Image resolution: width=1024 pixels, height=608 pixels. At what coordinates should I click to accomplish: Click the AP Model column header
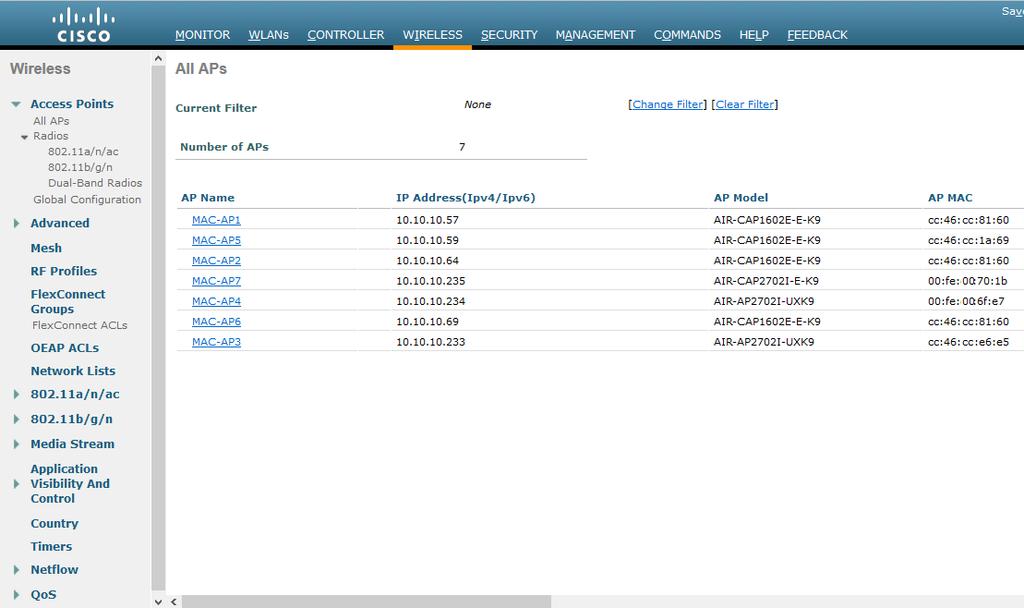(741, 198)
